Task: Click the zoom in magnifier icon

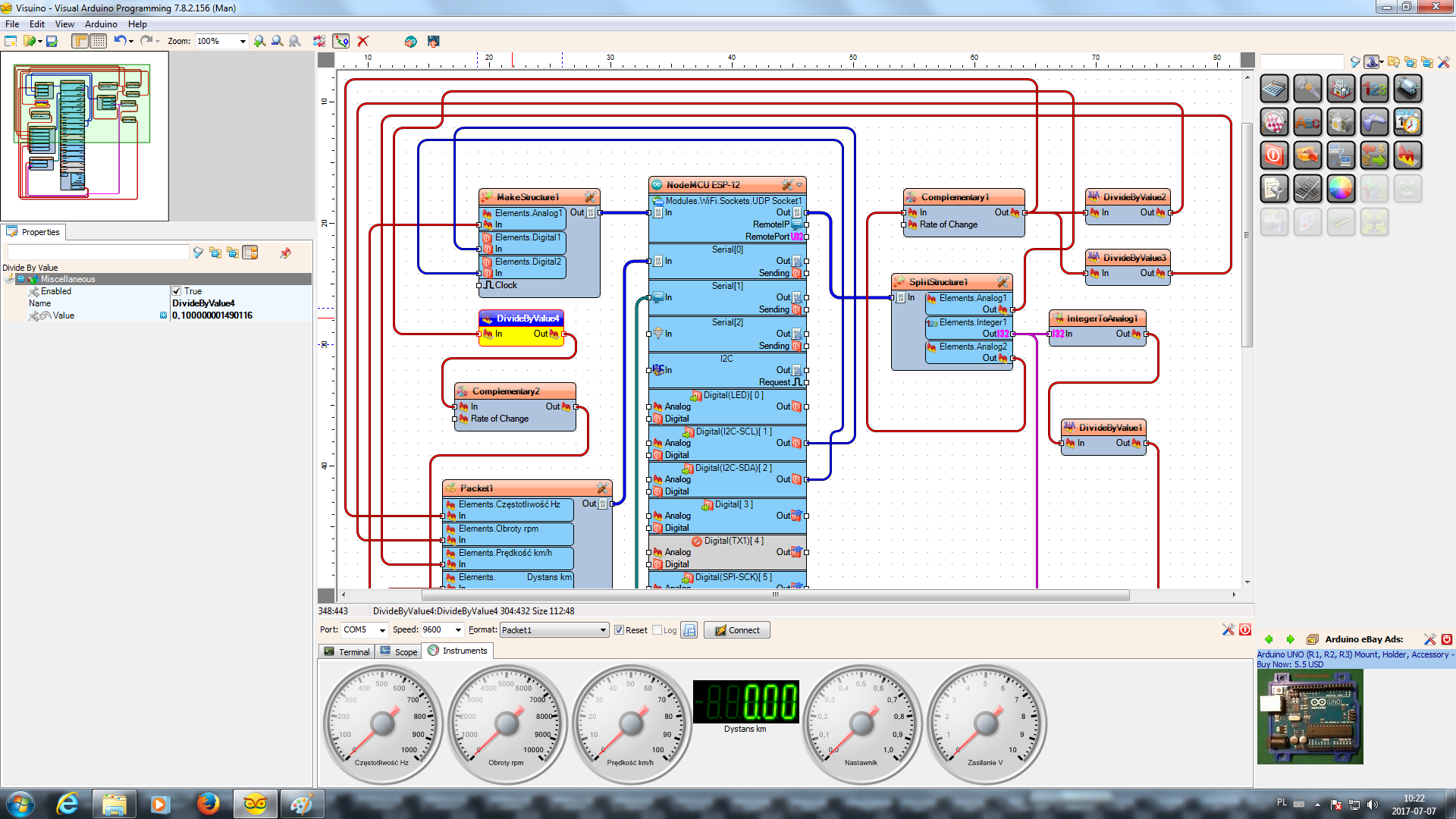Action: click(x=259, y=41)
